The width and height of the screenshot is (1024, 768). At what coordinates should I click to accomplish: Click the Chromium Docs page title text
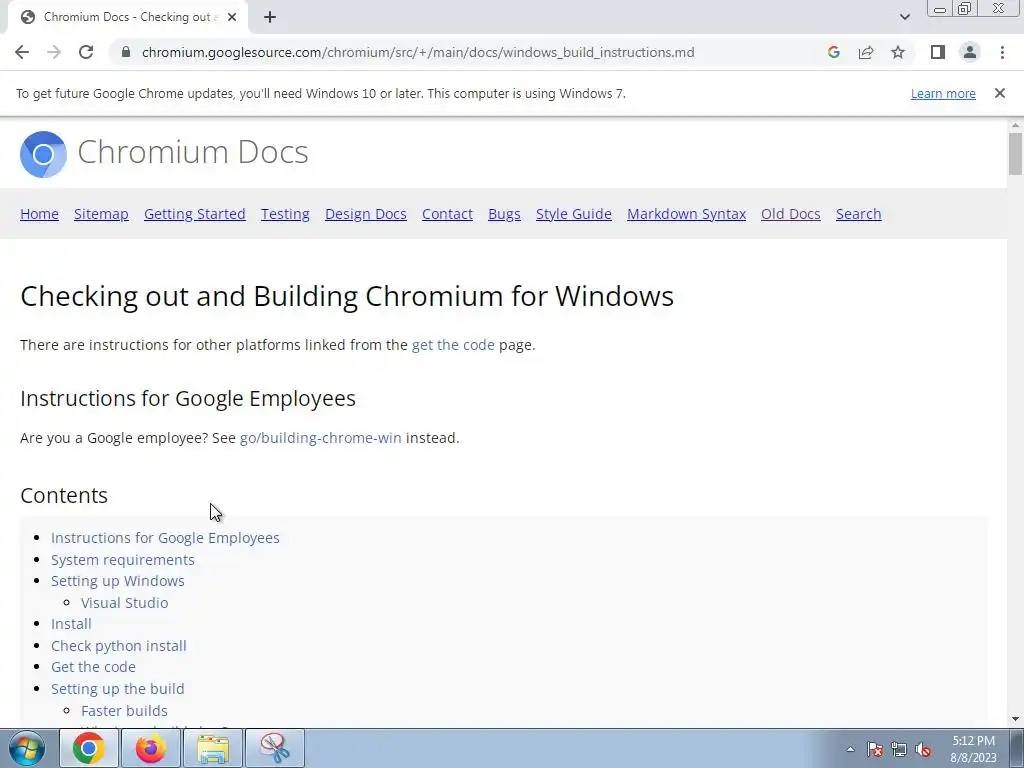pyautogui.click(x=193, y=152)
